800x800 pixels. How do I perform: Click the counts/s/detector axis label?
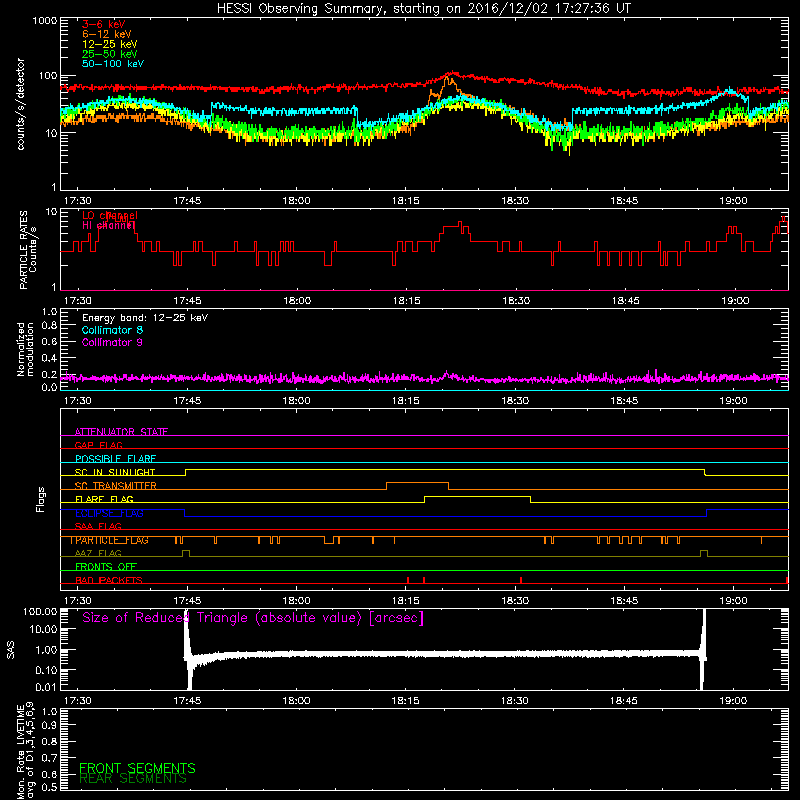click(x=21, y=104)
